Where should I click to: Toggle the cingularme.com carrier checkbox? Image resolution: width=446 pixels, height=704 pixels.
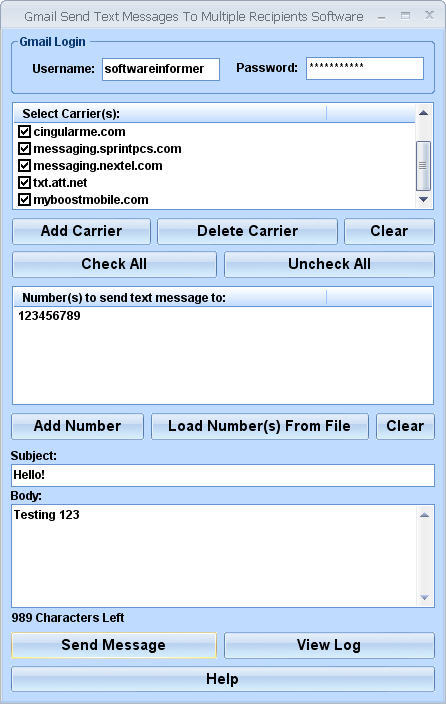click(24, 132)
